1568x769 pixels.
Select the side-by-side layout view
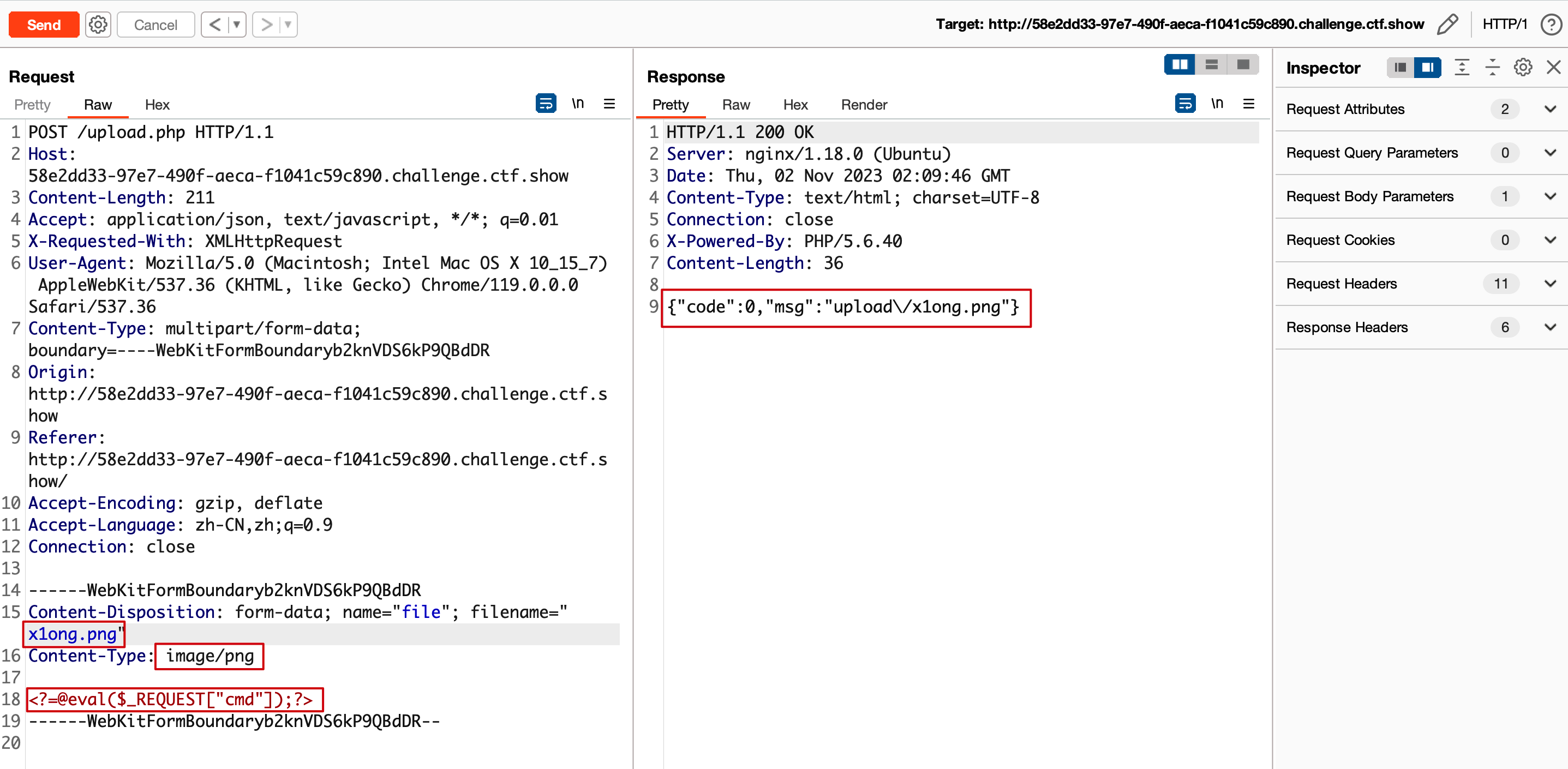tap(1180, 64)
